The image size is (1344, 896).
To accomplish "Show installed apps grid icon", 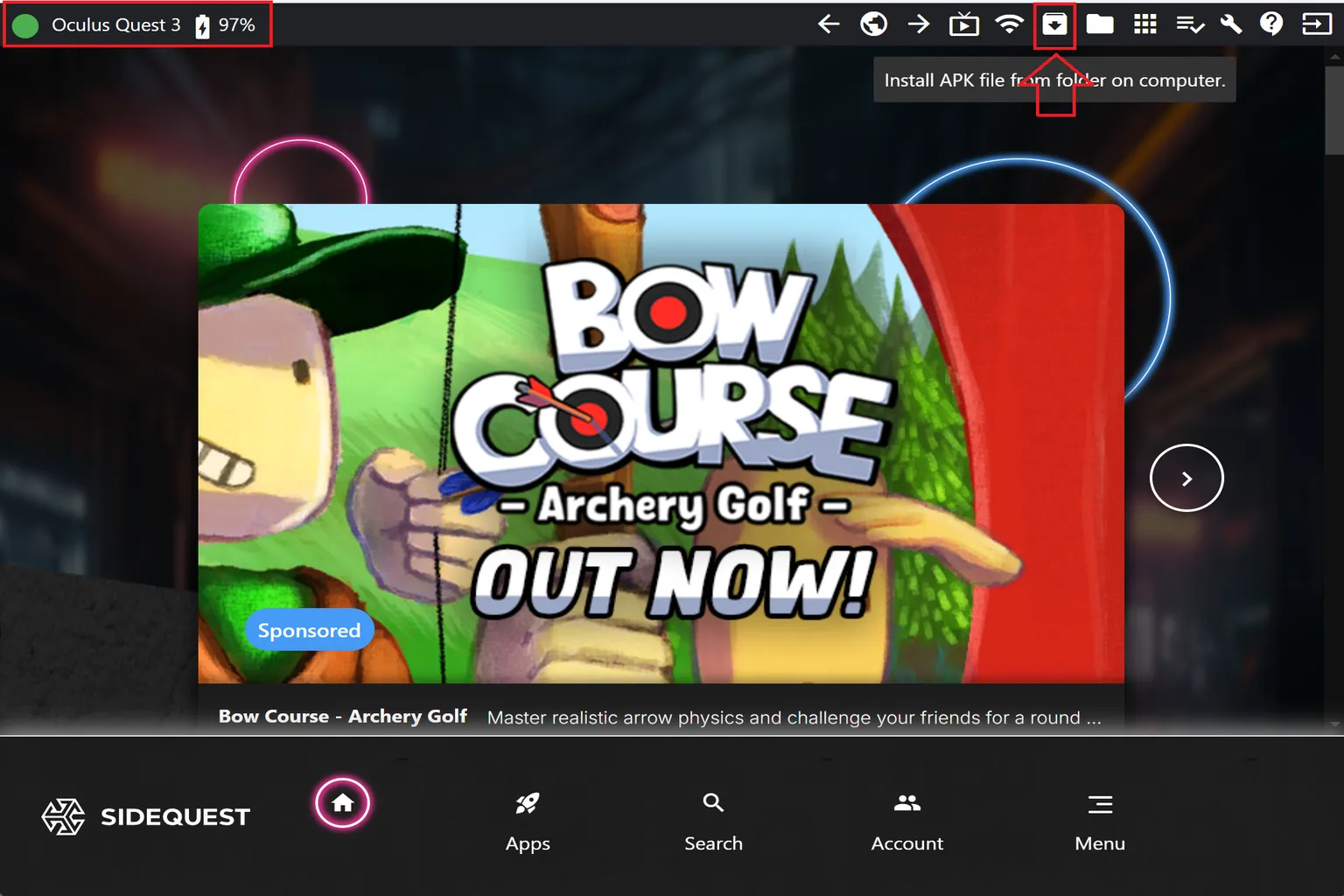I will (x=1144, y=24).
